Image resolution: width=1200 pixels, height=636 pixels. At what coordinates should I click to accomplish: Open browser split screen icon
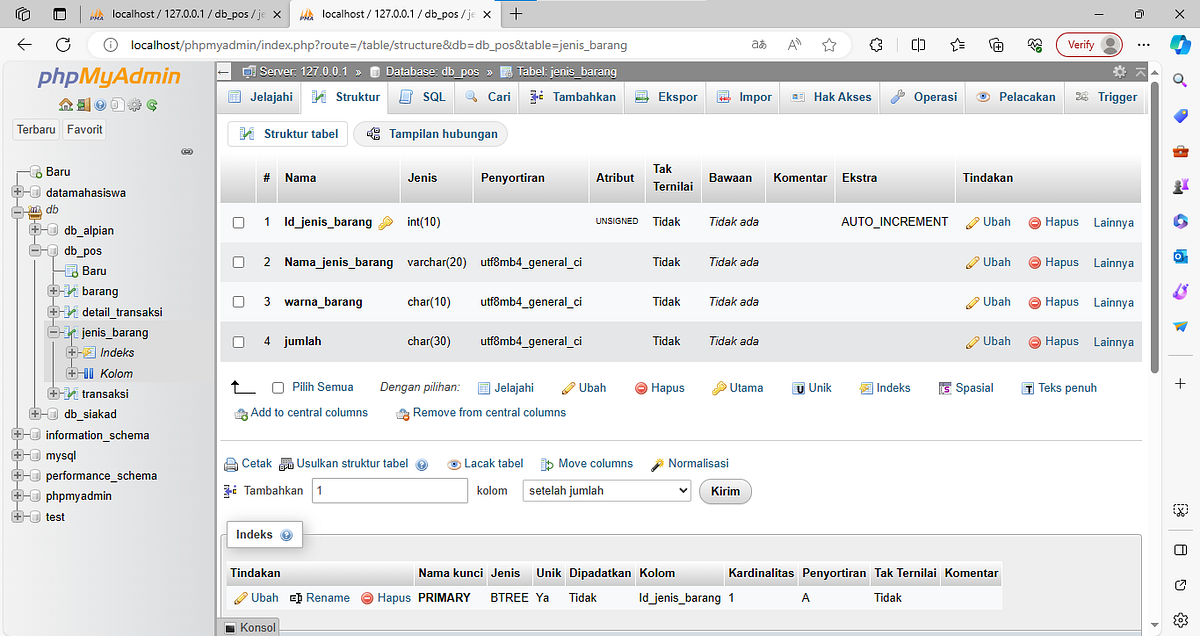pyautogui.click(x=918, y=45)
